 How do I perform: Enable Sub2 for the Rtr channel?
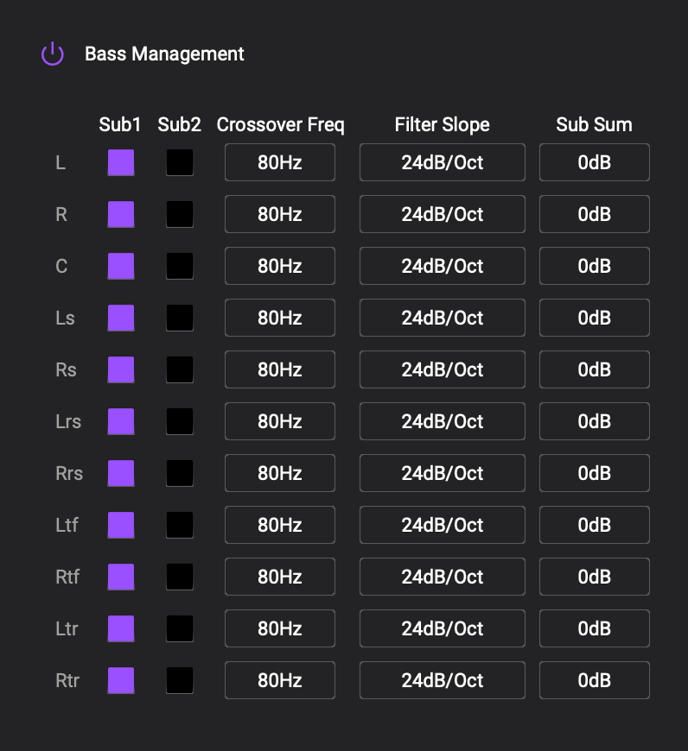[180, 680]
